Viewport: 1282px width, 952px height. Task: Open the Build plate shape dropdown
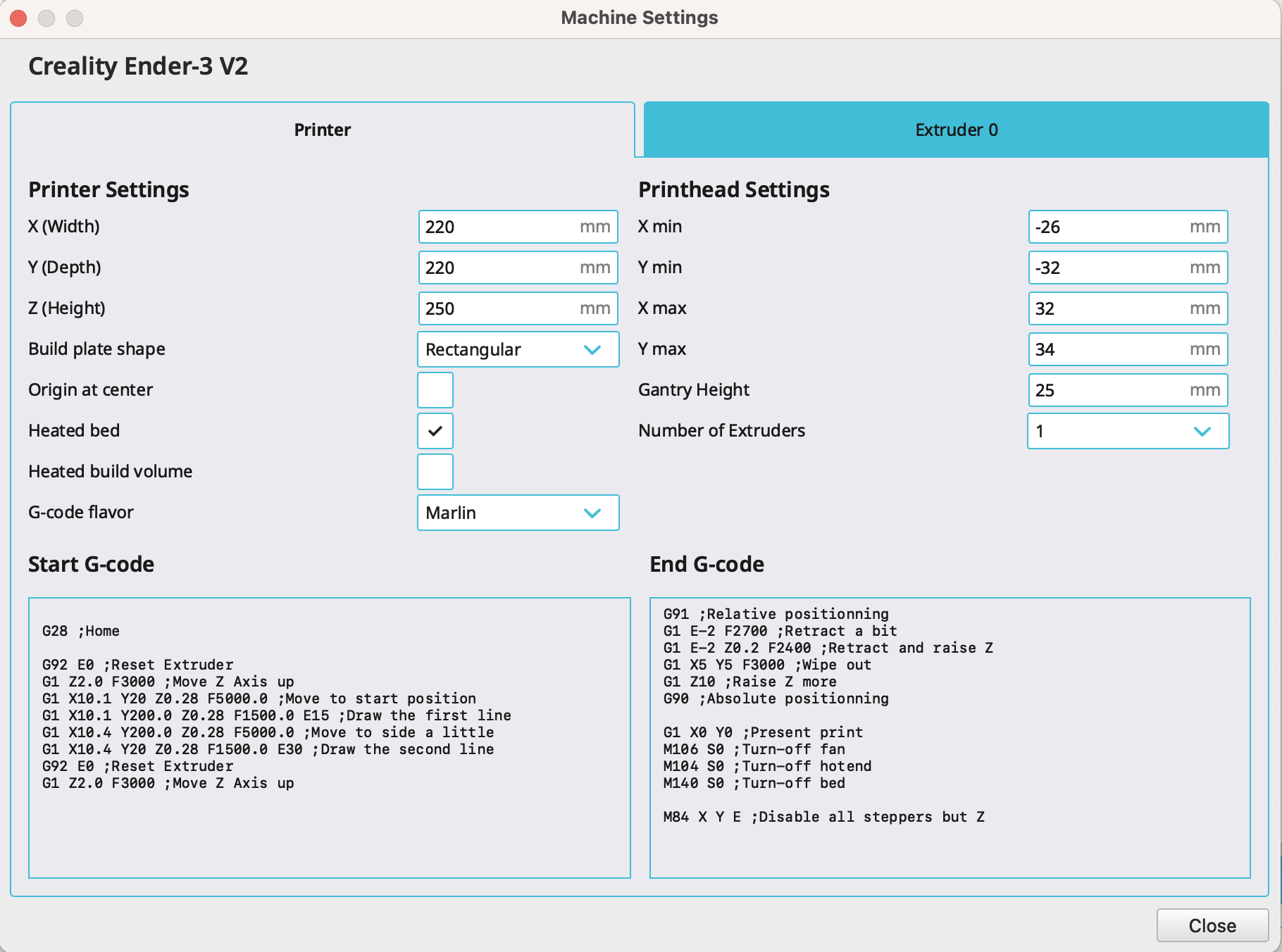click(x=518, y=349)
